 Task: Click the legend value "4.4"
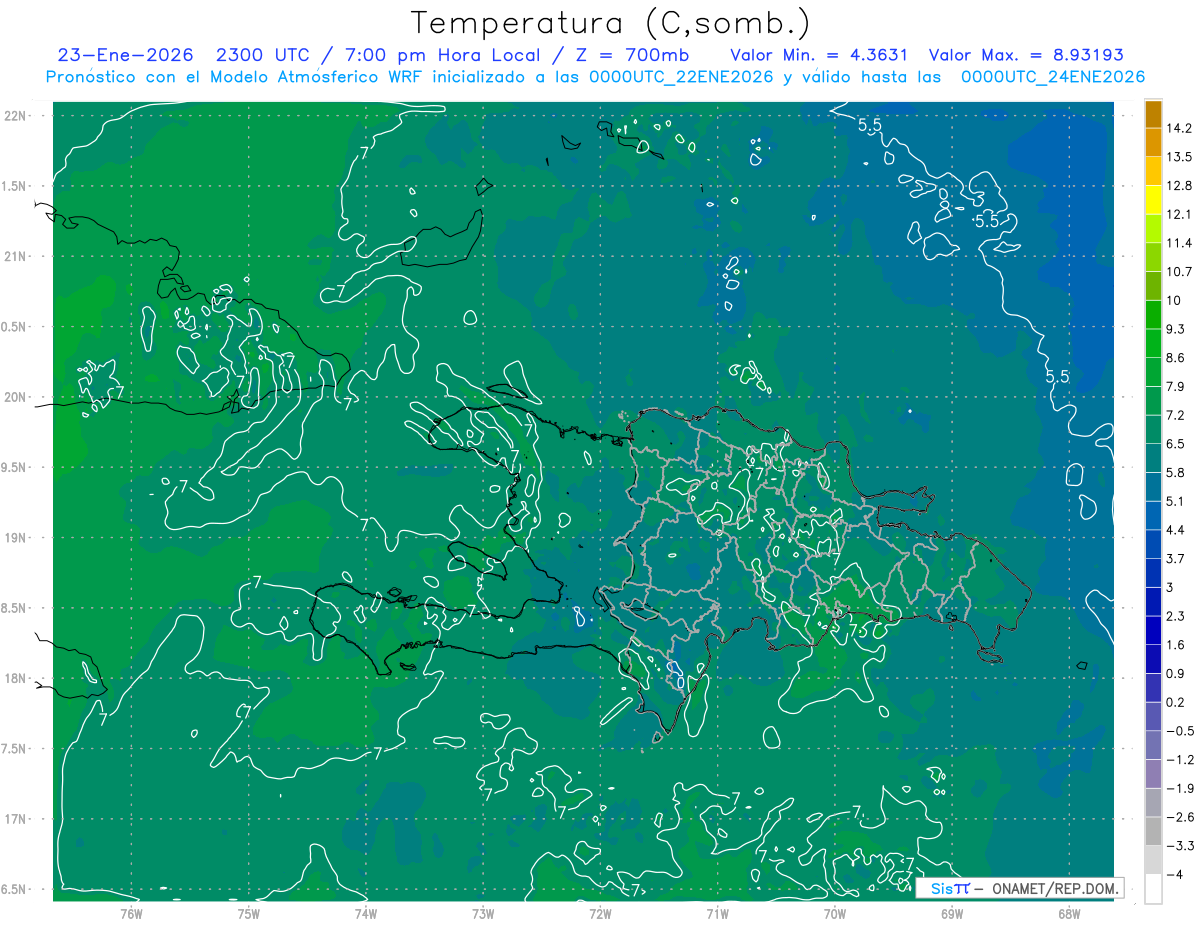1176,530
